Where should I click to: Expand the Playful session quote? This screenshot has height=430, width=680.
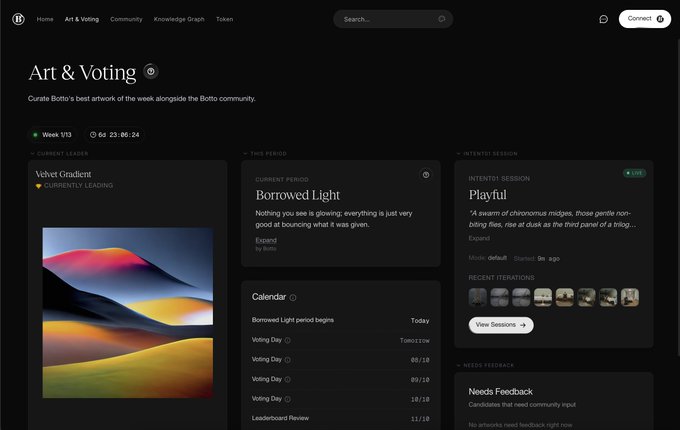(x=479, y=238)
